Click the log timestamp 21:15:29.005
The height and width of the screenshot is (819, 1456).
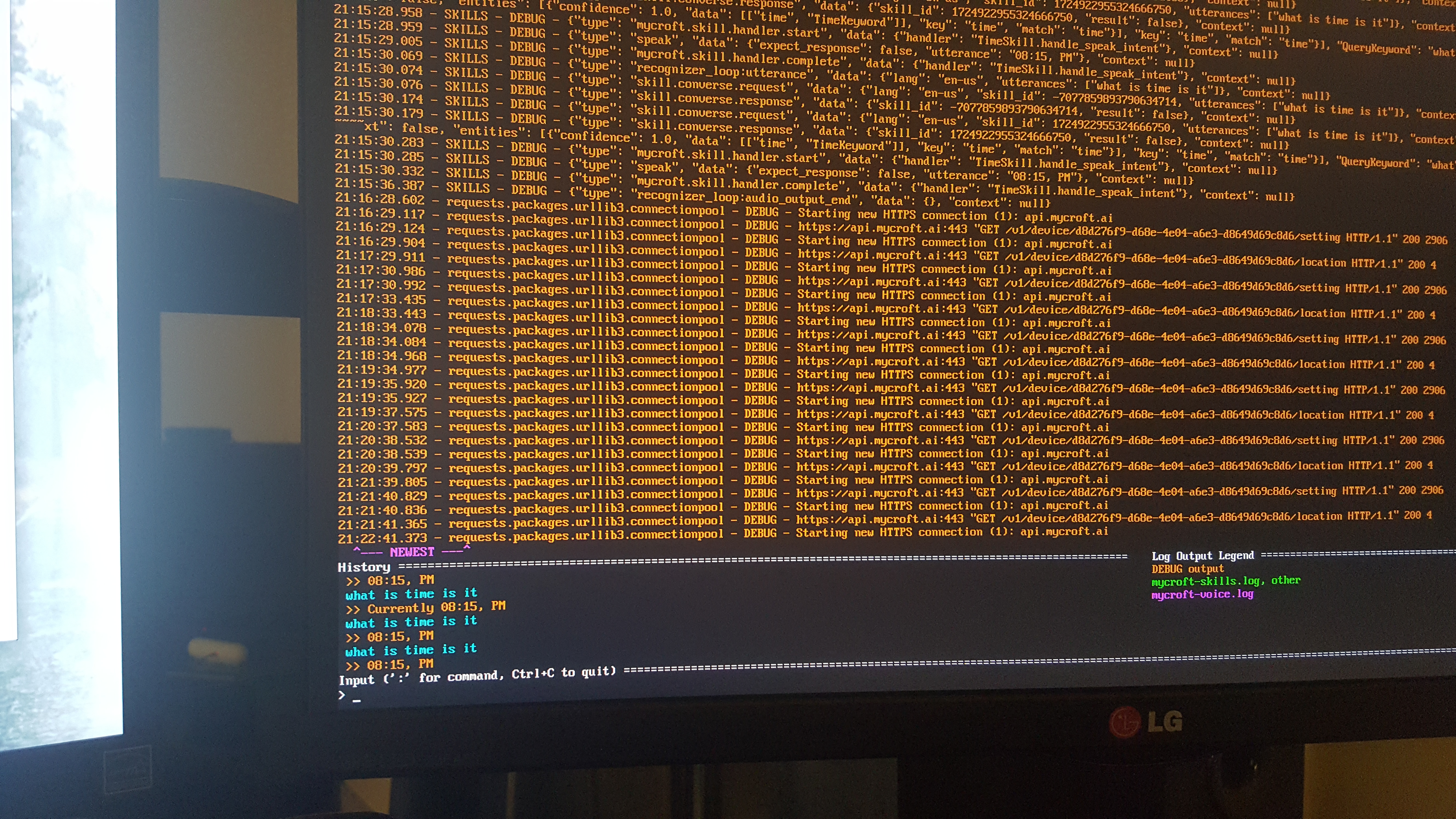[378, 40]
